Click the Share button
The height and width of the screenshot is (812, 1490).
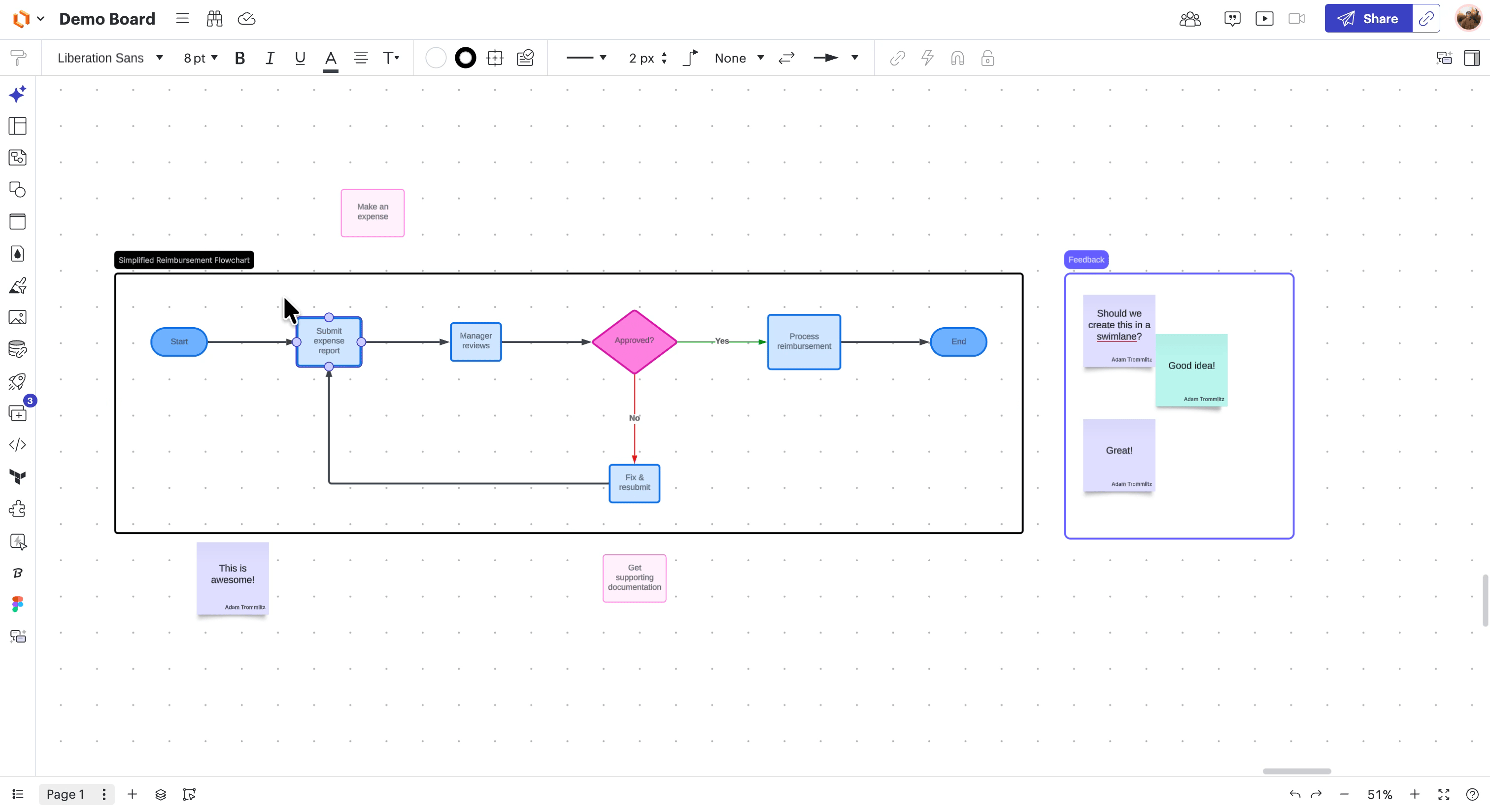[1368, 19]
